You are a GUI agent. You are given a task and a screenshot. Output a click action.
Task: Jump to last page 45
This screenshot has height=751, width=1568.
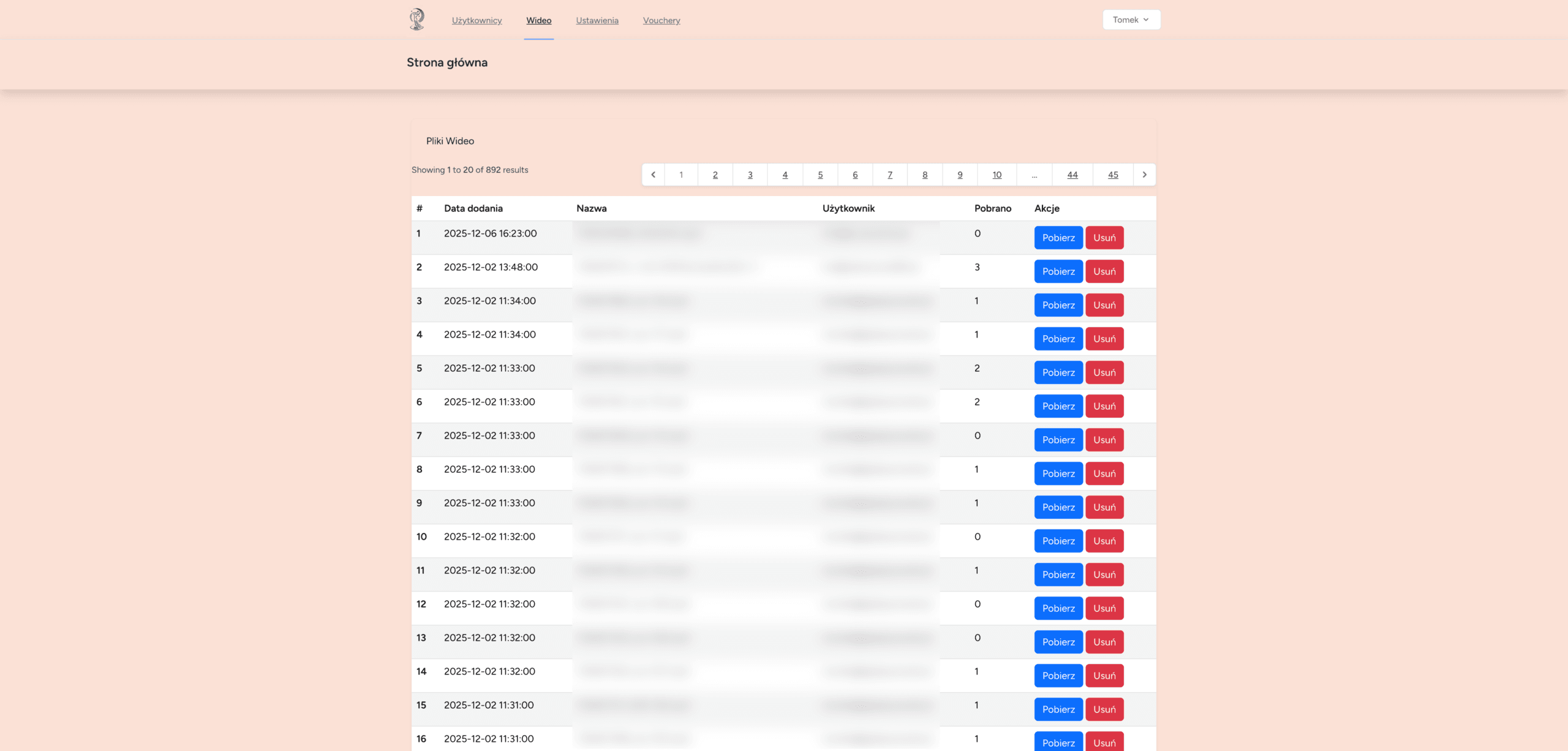click(x=1112, y=175)
